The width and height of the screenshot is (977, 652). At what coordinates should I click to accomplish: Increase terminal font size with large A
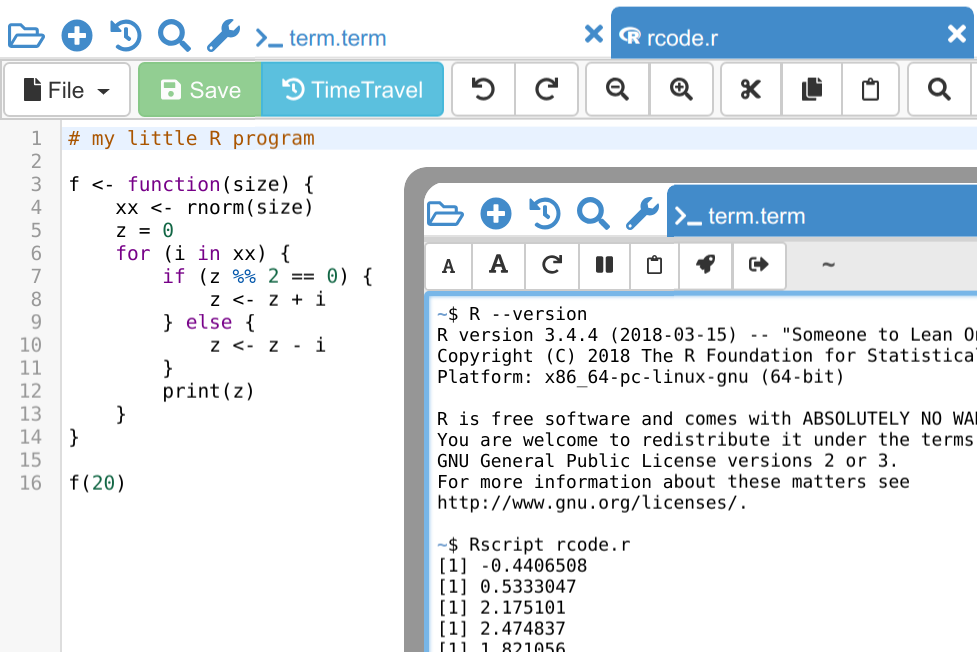pos(498,265)
